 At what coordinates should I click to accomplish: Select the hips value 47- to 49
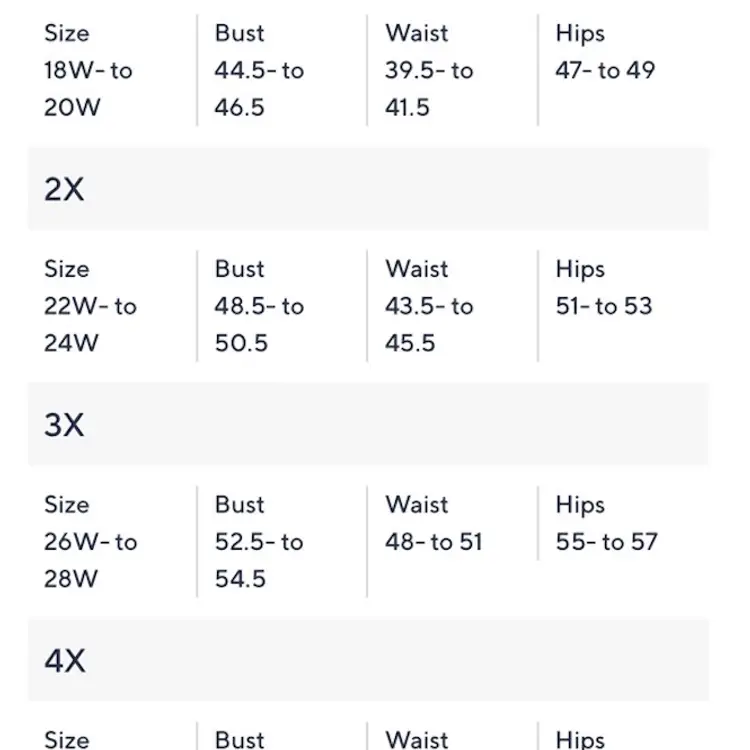point(605,71)
